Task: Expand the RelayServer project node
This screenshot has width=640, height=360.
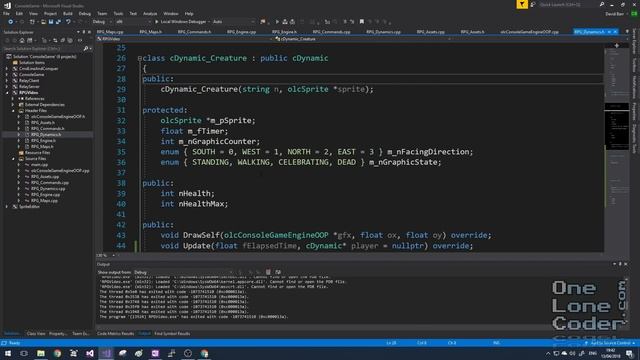Action: [x=7, y=87]
